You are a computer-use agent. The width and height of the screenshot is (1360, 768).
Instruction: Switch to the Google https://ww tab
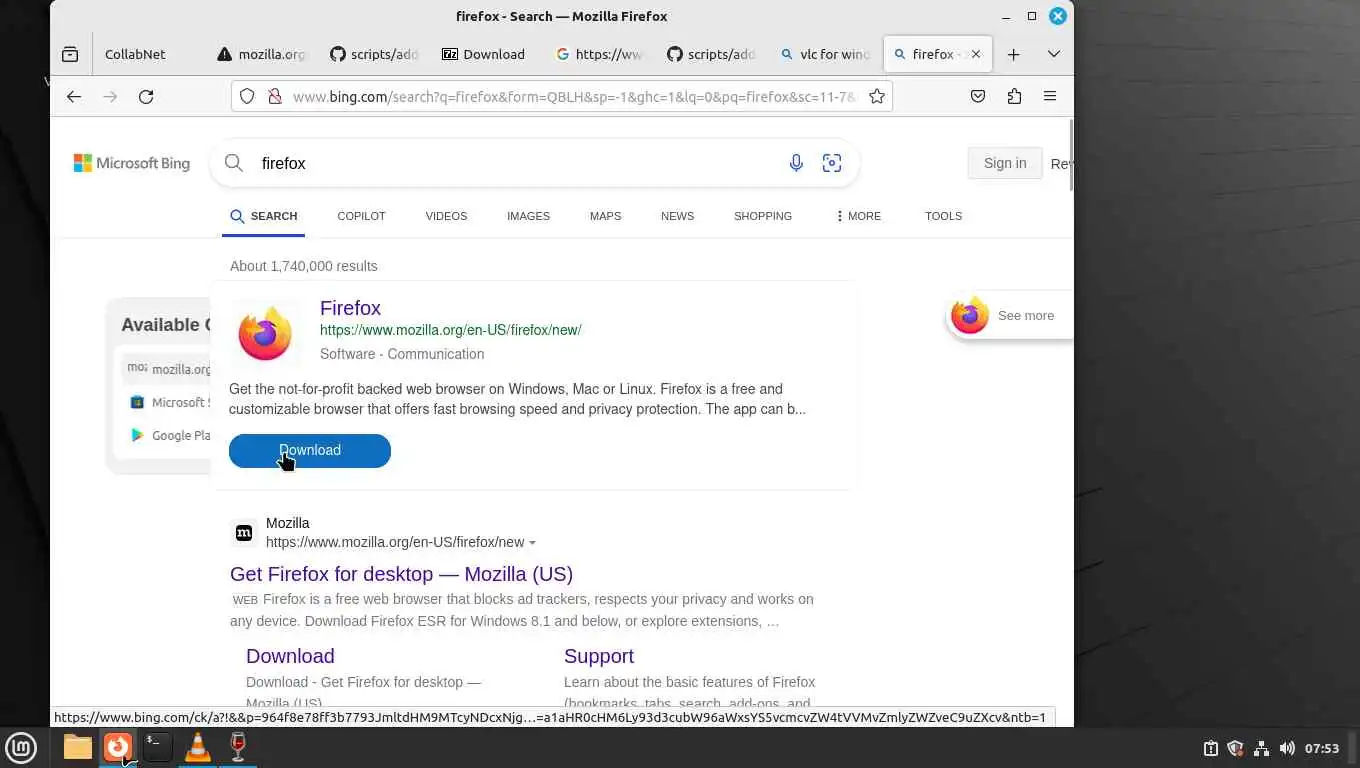[600, 54]
